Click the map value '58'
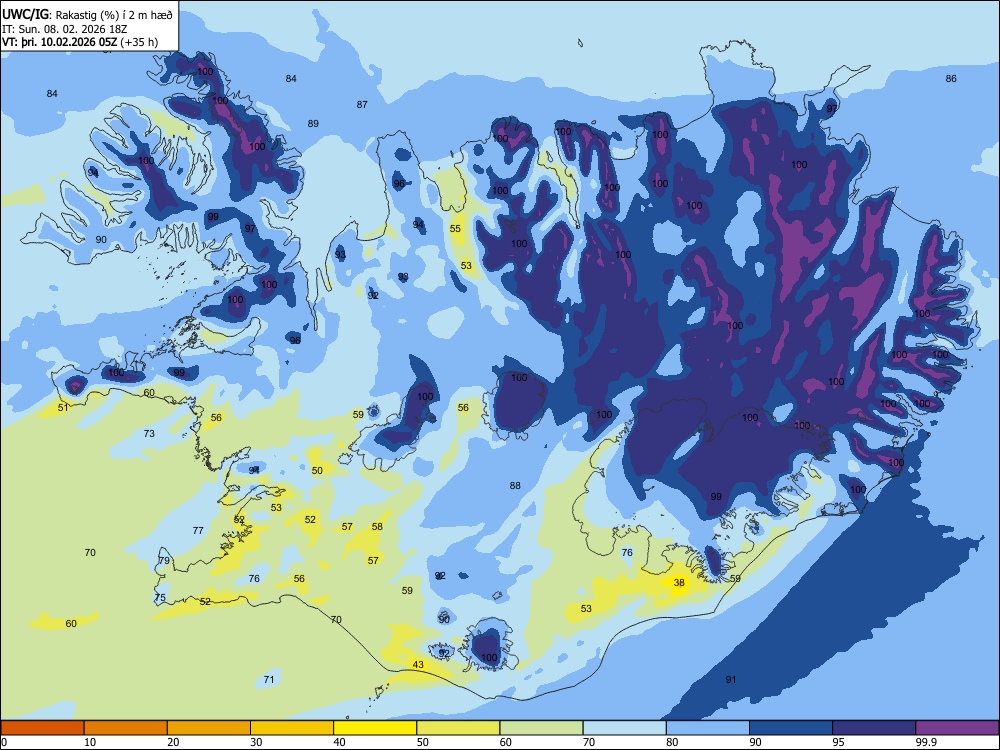The height and width of the screenshot is (750, 1000). tap(378, 526)
